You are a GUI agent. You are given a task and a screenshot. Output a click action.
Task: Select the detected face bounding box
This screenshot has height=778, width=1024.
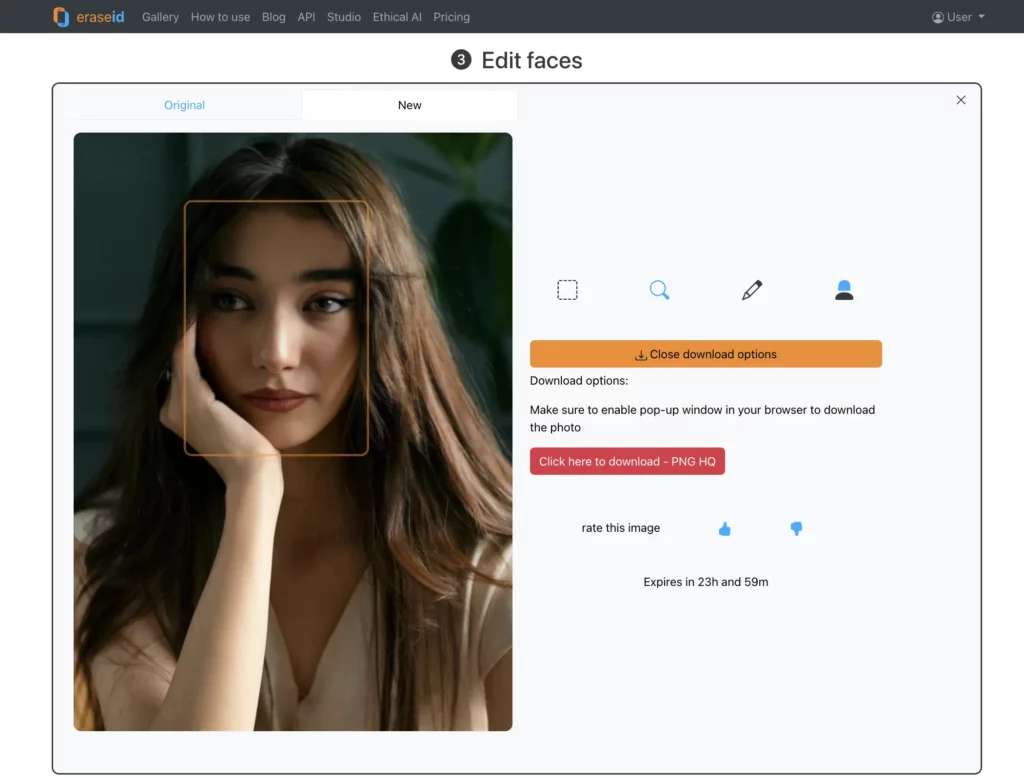(x=277, y=328)
